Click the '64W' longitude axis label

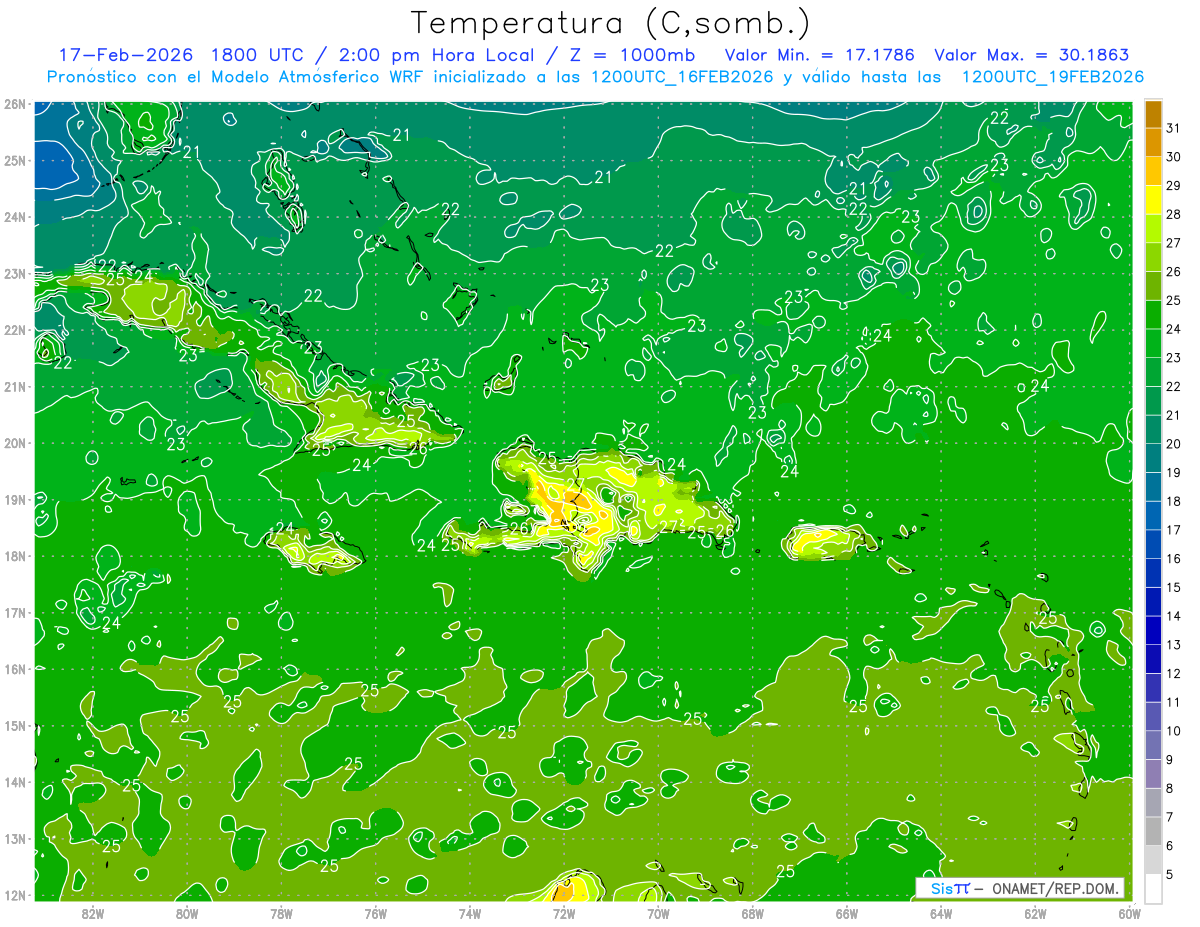tap(941, 912)
